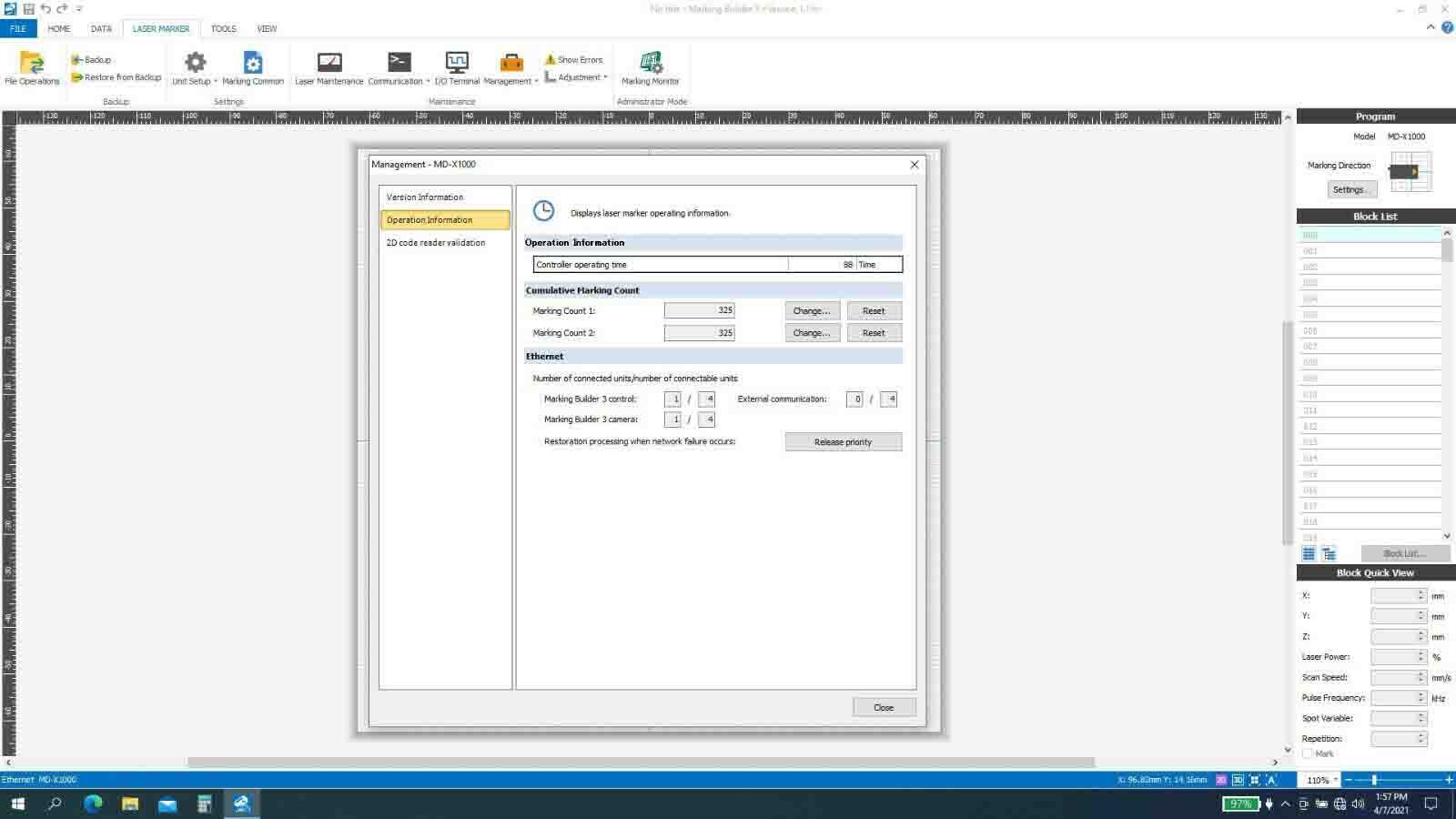Image resolution: width=1456 pixels, height=819 pixels.
Task: Expand the Management dropdown arrow
Action: click(x=536, y=81)
